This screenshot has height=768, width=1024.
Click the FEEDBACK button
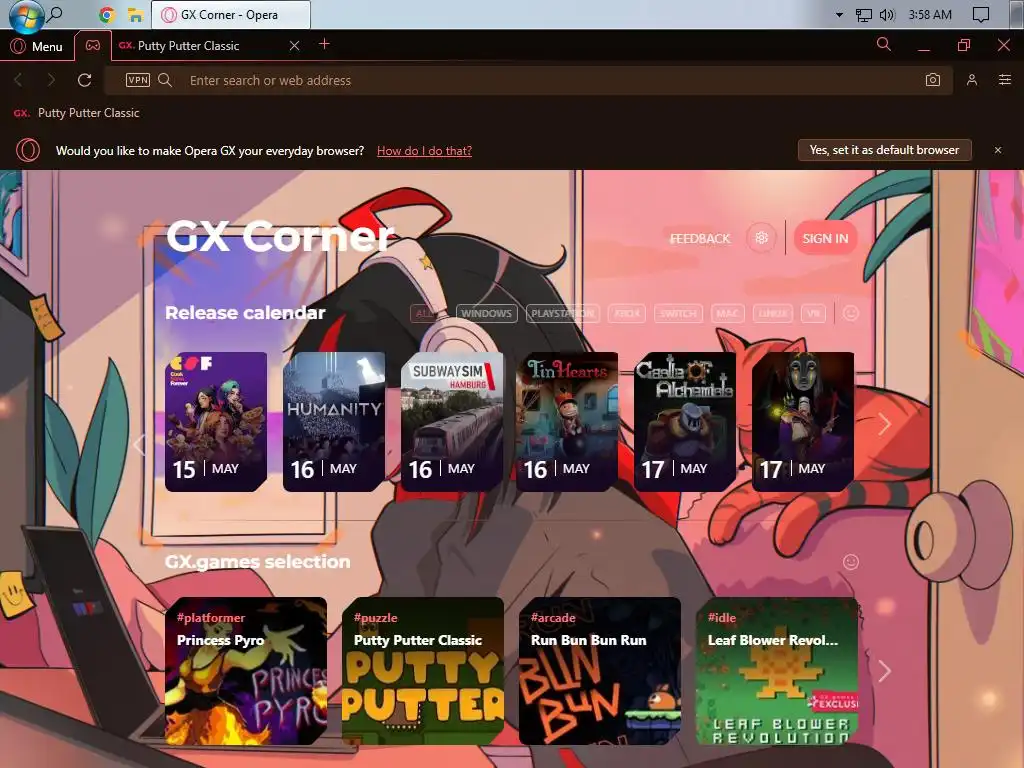[700, 238]
